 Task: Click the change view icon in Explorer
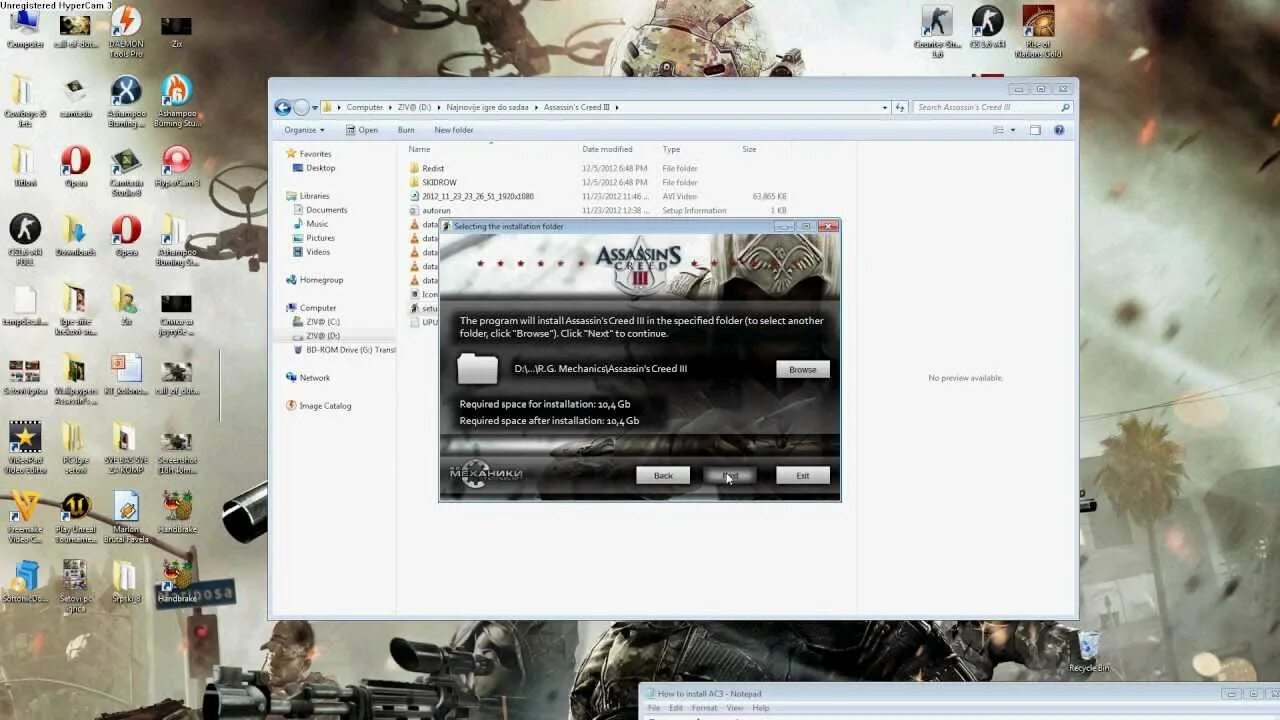tap(998, 130)
